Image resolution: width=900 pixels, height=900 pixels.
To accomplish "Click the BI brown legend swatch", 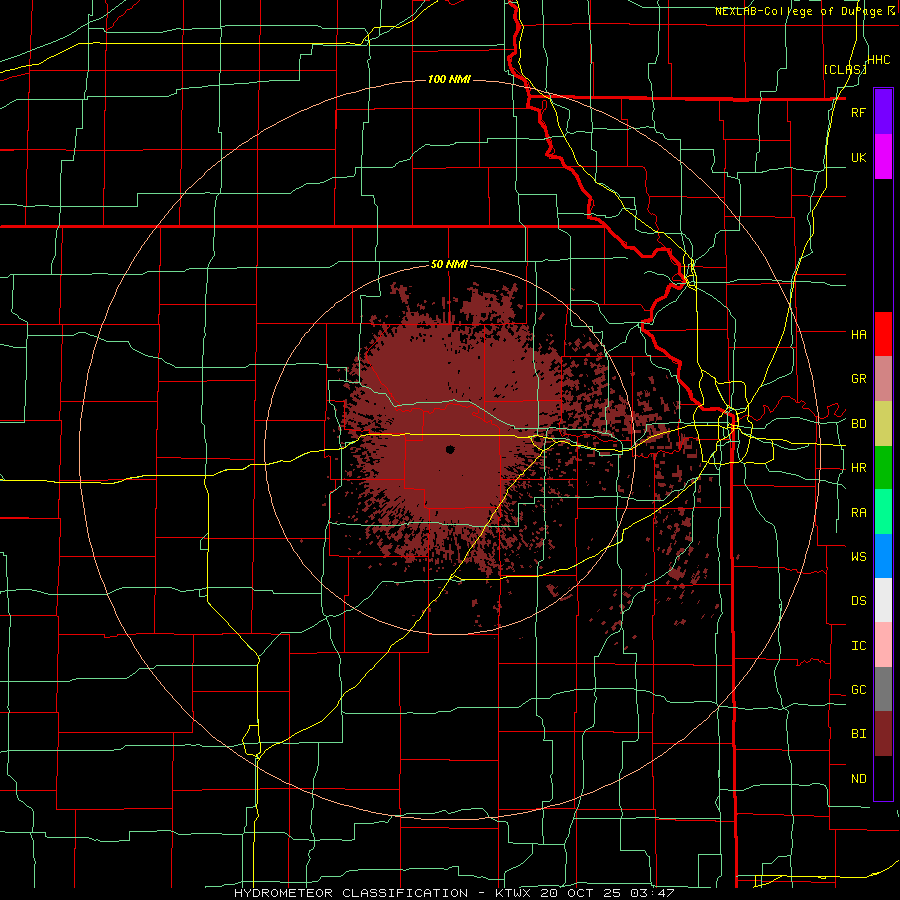I will click(x=883, y=734).
